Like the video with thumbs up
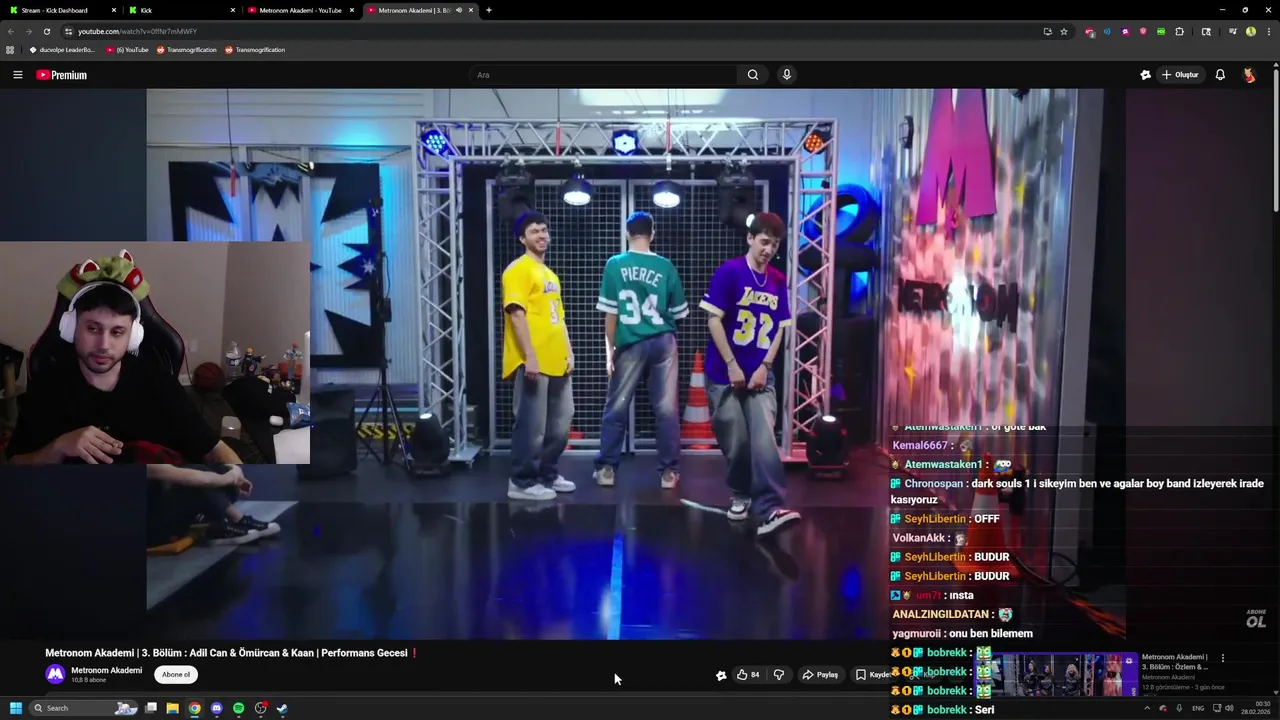Screen dimensions: 1280x720 click(x=748, y=675)
